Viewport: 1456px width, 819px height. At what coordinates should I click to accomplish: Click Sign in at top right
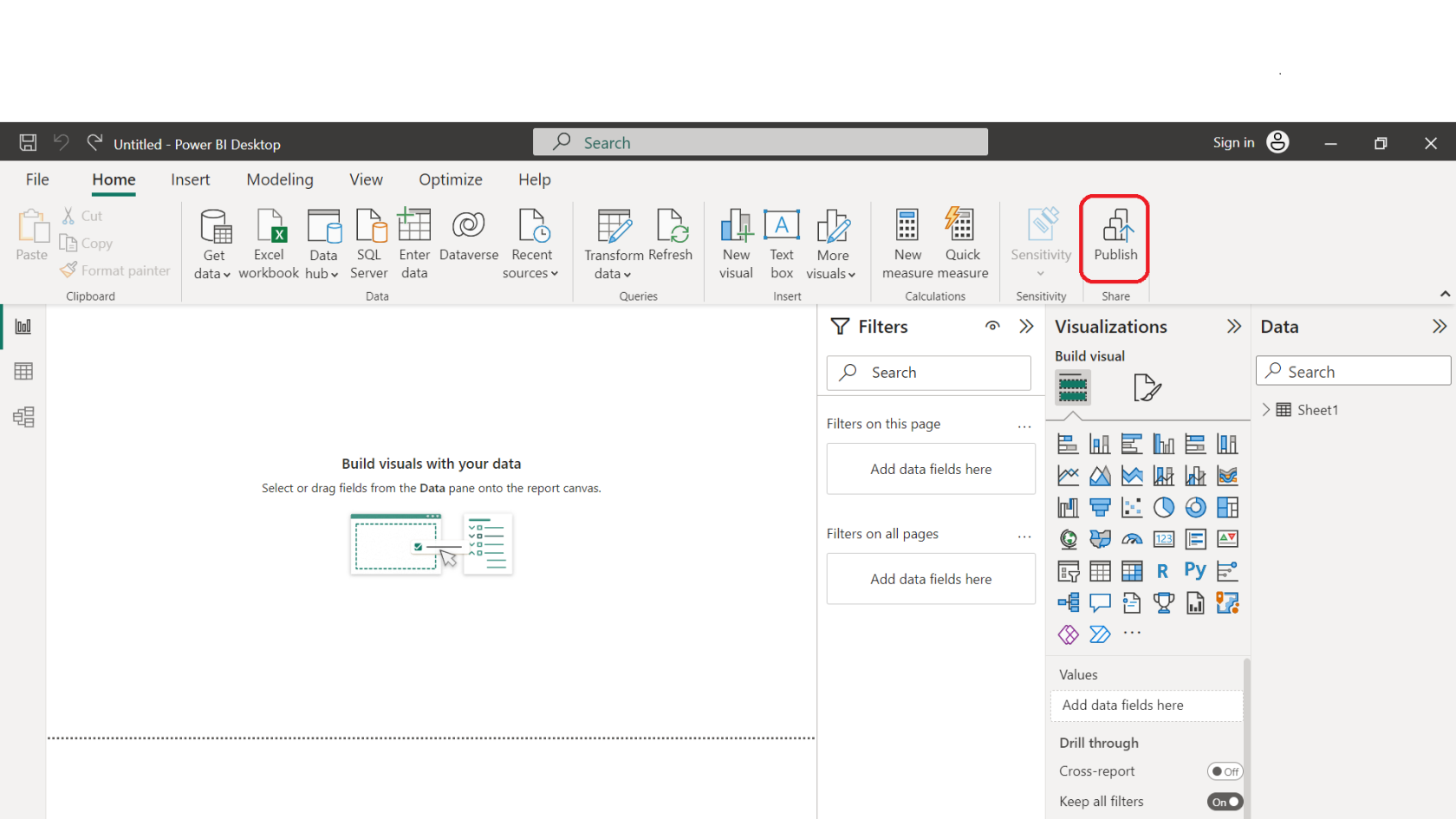pyautogui.click(x=1233, y=143)
